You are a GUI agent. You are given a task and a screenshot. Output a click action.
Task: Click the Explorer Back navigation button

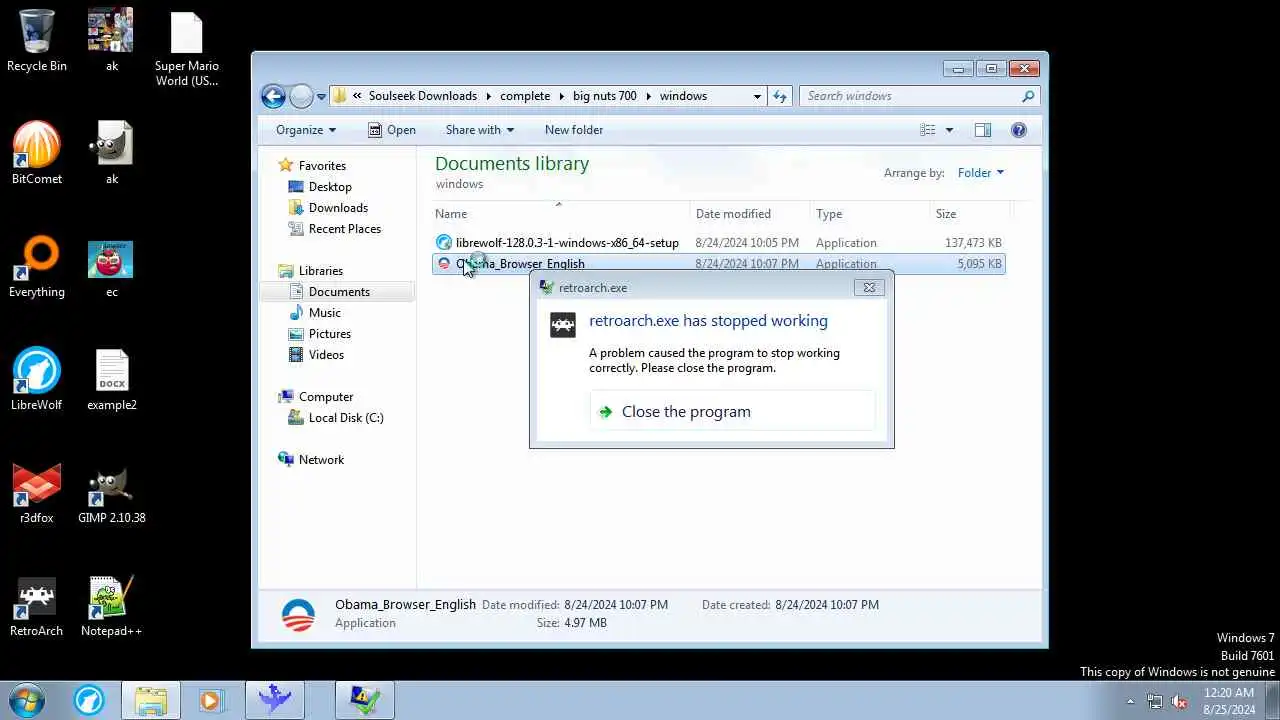coord(273,96)
